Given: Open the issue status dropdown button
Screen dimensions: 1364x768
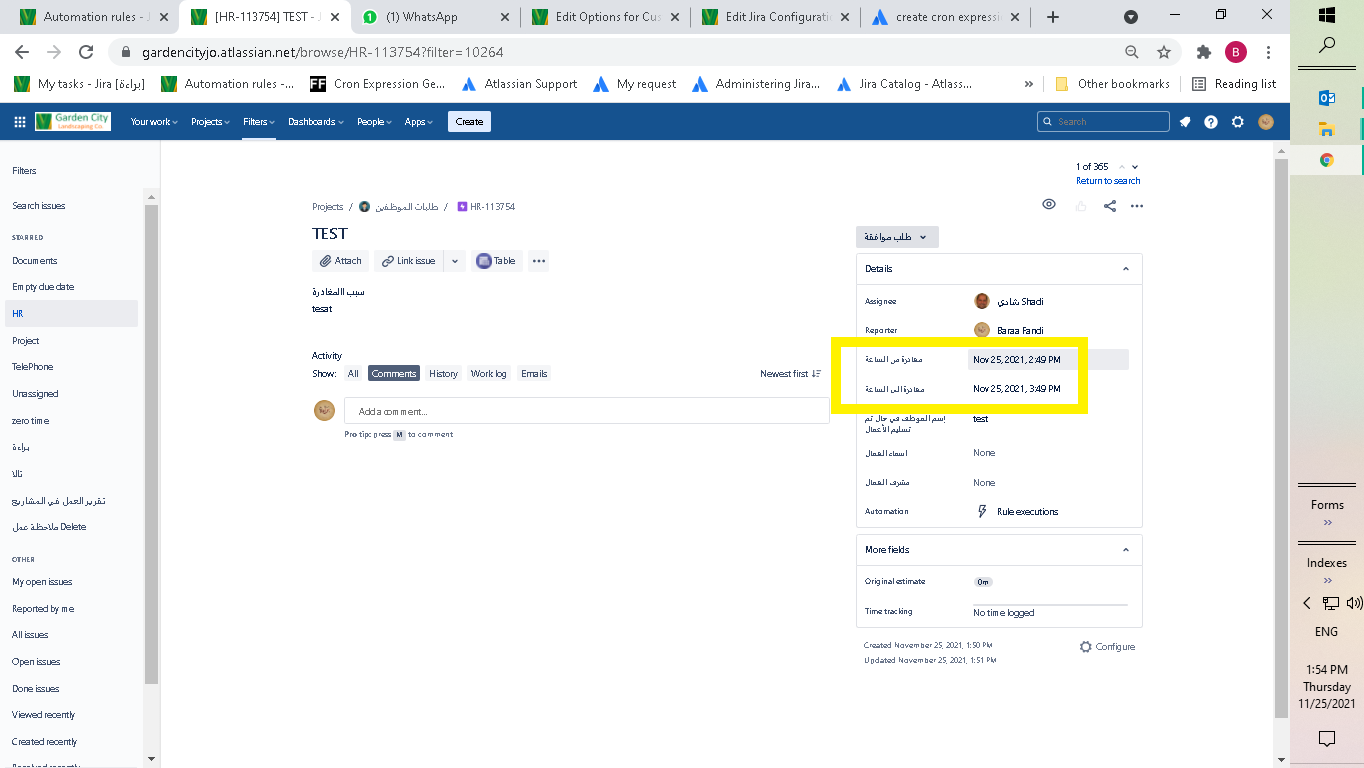Looking at the screenshot, I should click(897, 237).
